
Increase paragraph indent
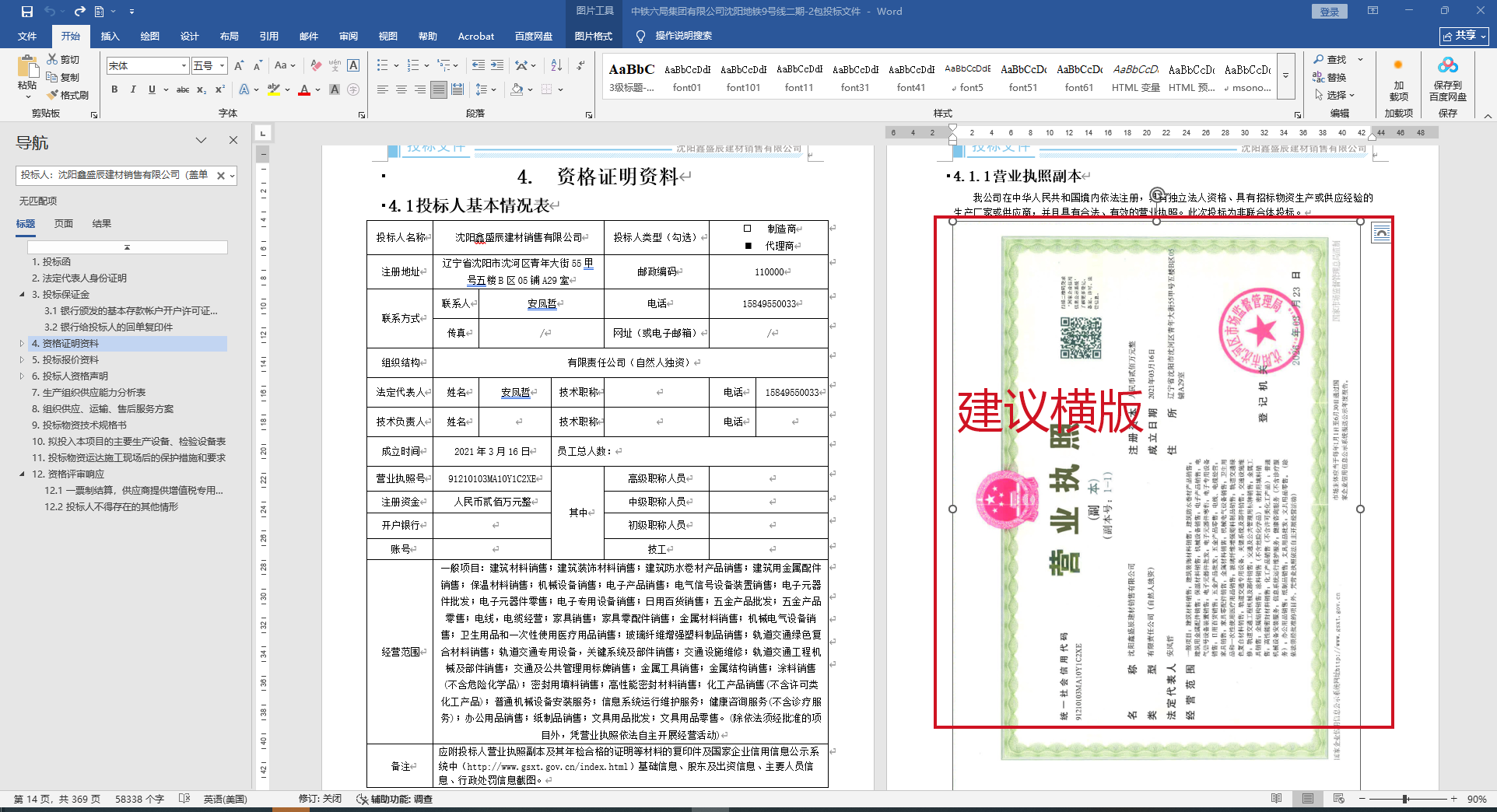tap(497, 65)
